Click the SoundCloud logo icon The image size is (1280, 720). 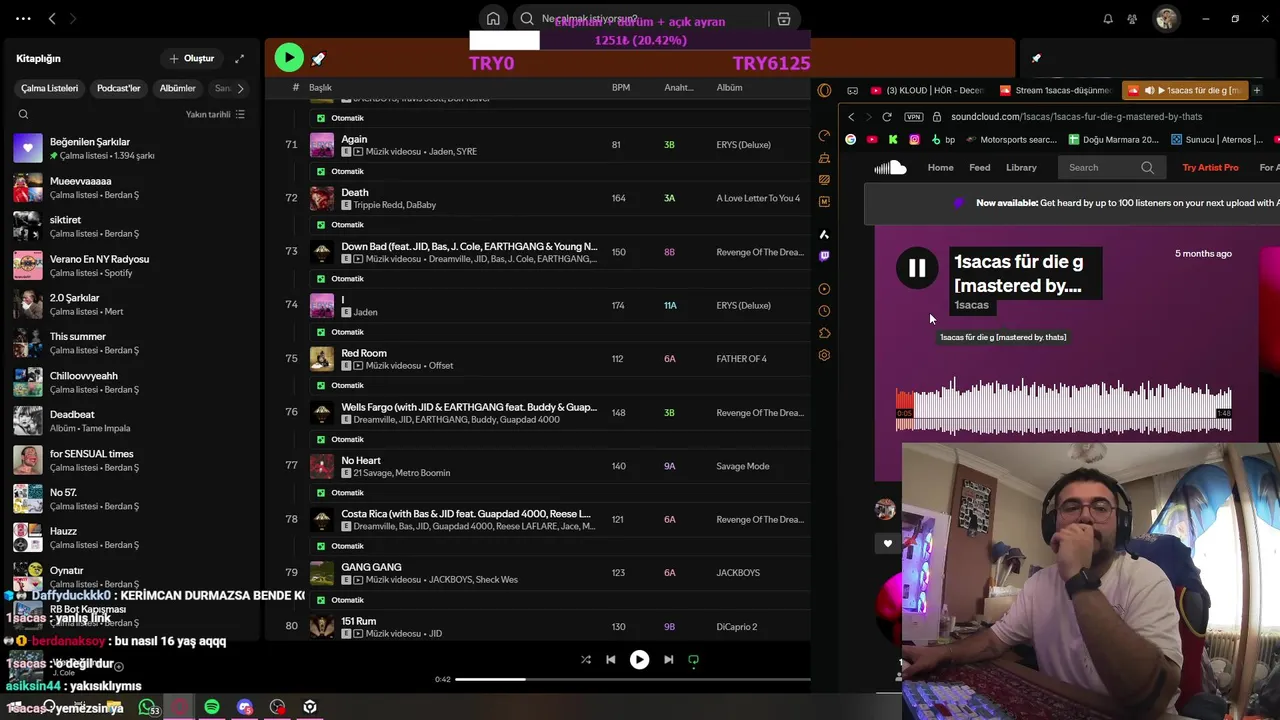[890, 168]
